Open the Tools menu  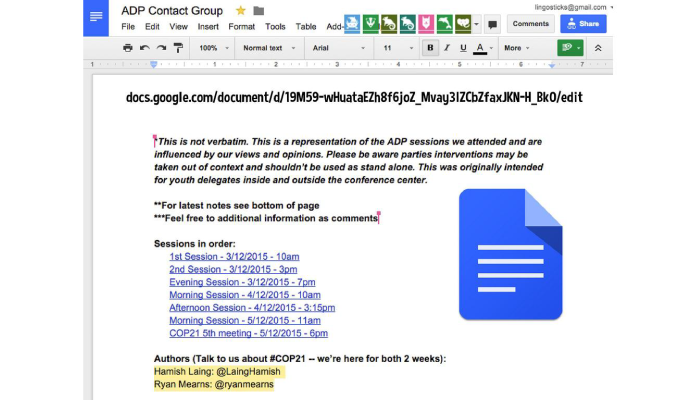(275, 26)
